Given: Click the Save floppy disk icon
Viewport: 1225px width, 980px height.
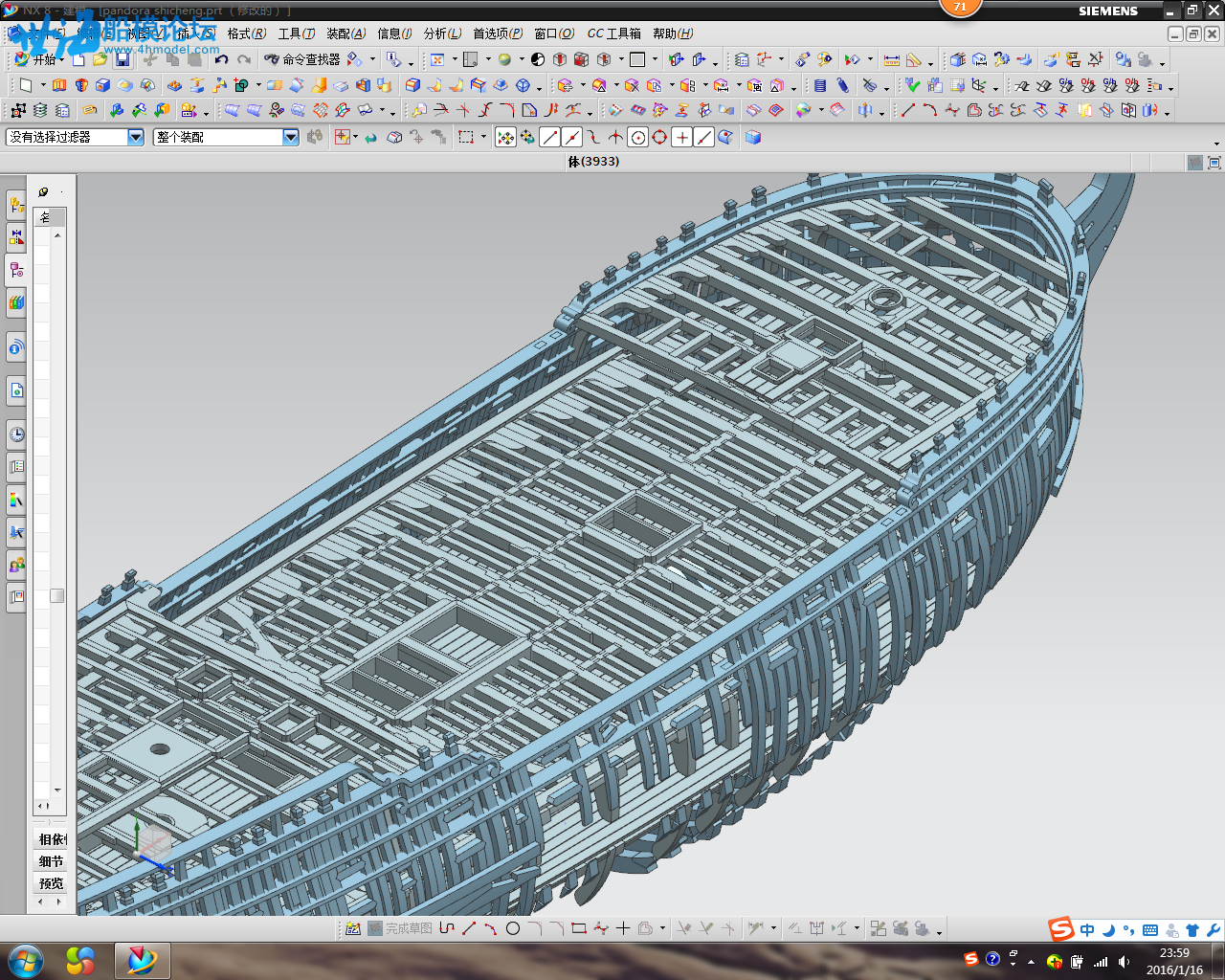Looking at the screenshot, I should point(122,59).
